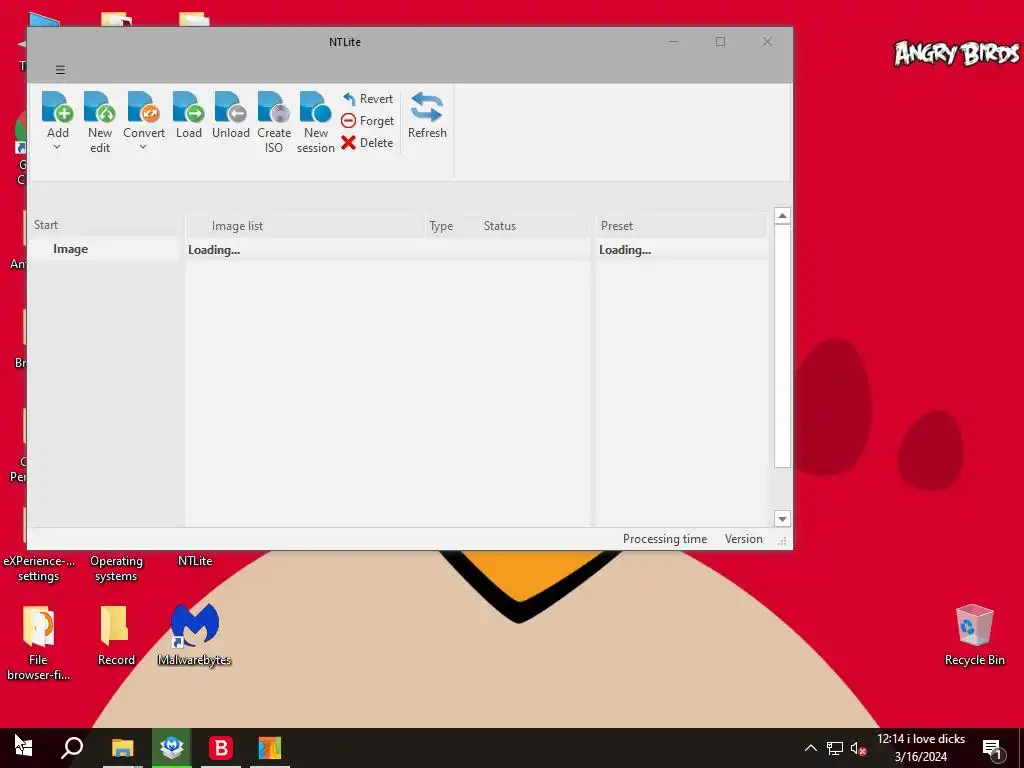Image resolution: width=1024 pixels, height=768 pixels.
Task: Open the notification center icon
Action: coord(992,749)
